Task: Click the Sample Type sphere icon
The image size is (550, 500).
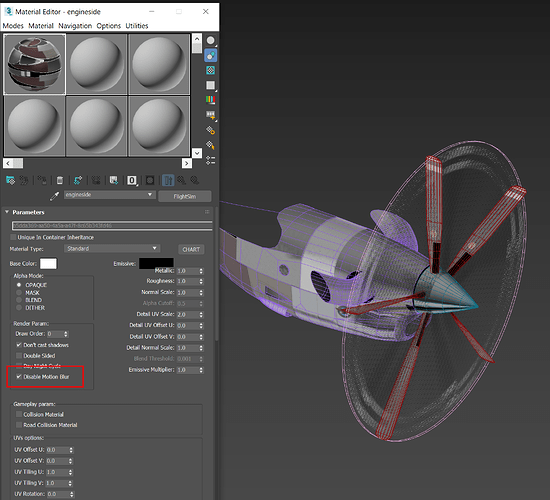Action: coord(210,41)
